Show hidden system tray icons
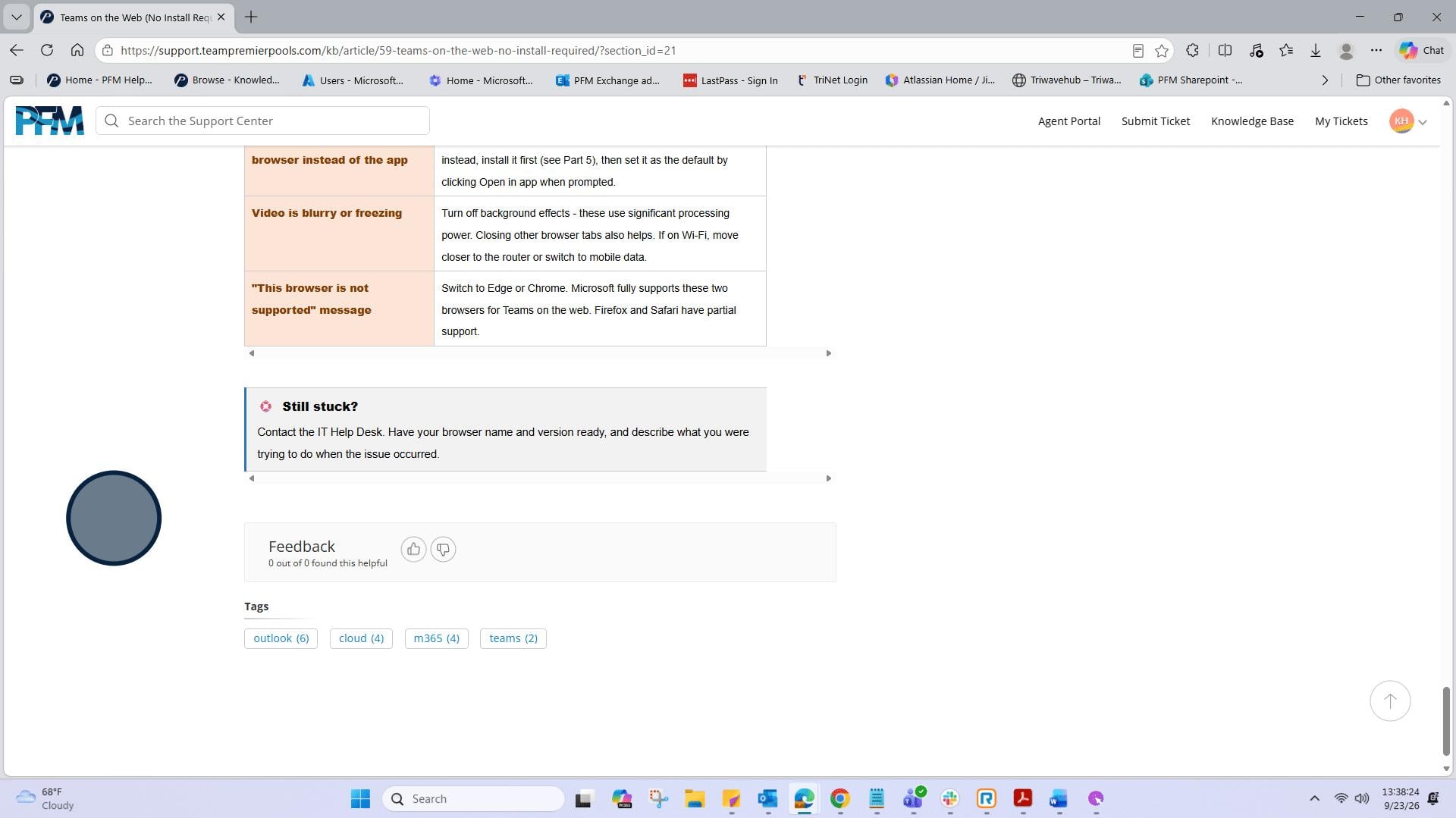 (x=1314, y=798)
